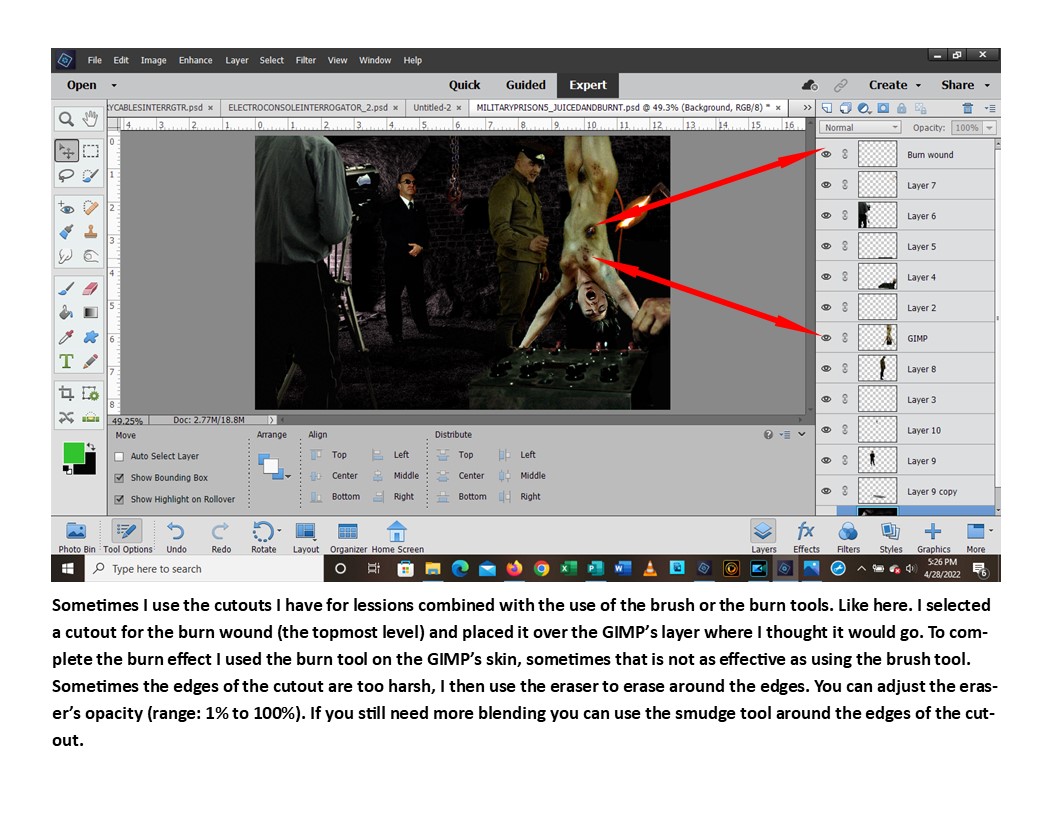Pick the Horizontal Type tool
The image size is (1056, 816).
point(66,361)
